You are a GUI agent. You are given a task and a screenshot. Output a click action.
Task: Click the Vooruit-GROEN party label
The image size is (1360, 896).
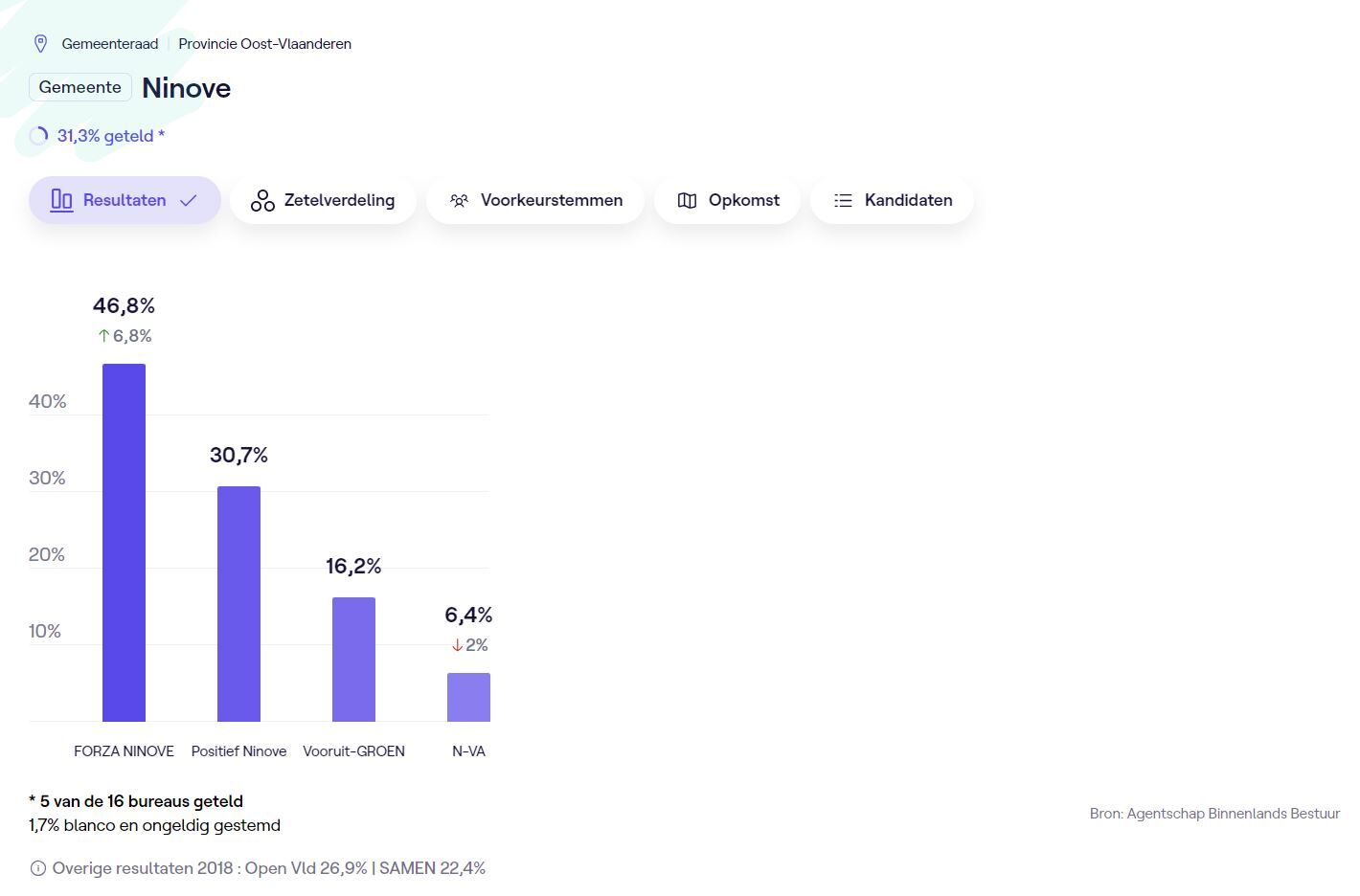click(353, 751)
